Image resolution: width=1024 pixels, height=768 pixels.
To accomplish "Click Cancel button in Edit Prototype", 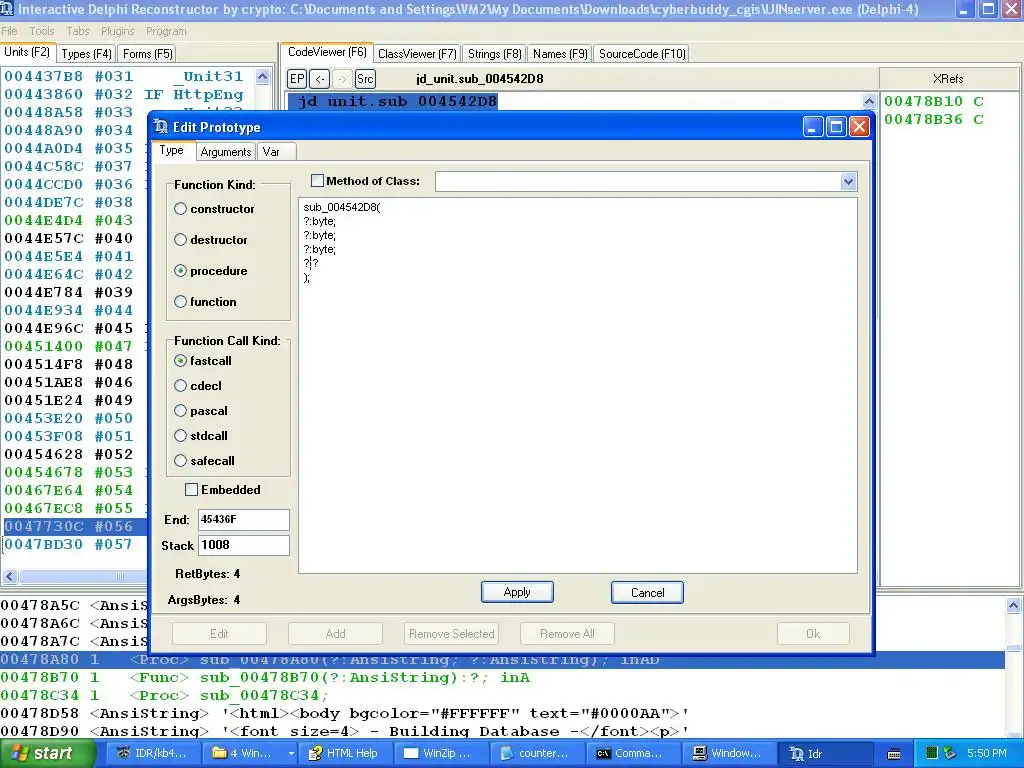I will pos(647,592).
